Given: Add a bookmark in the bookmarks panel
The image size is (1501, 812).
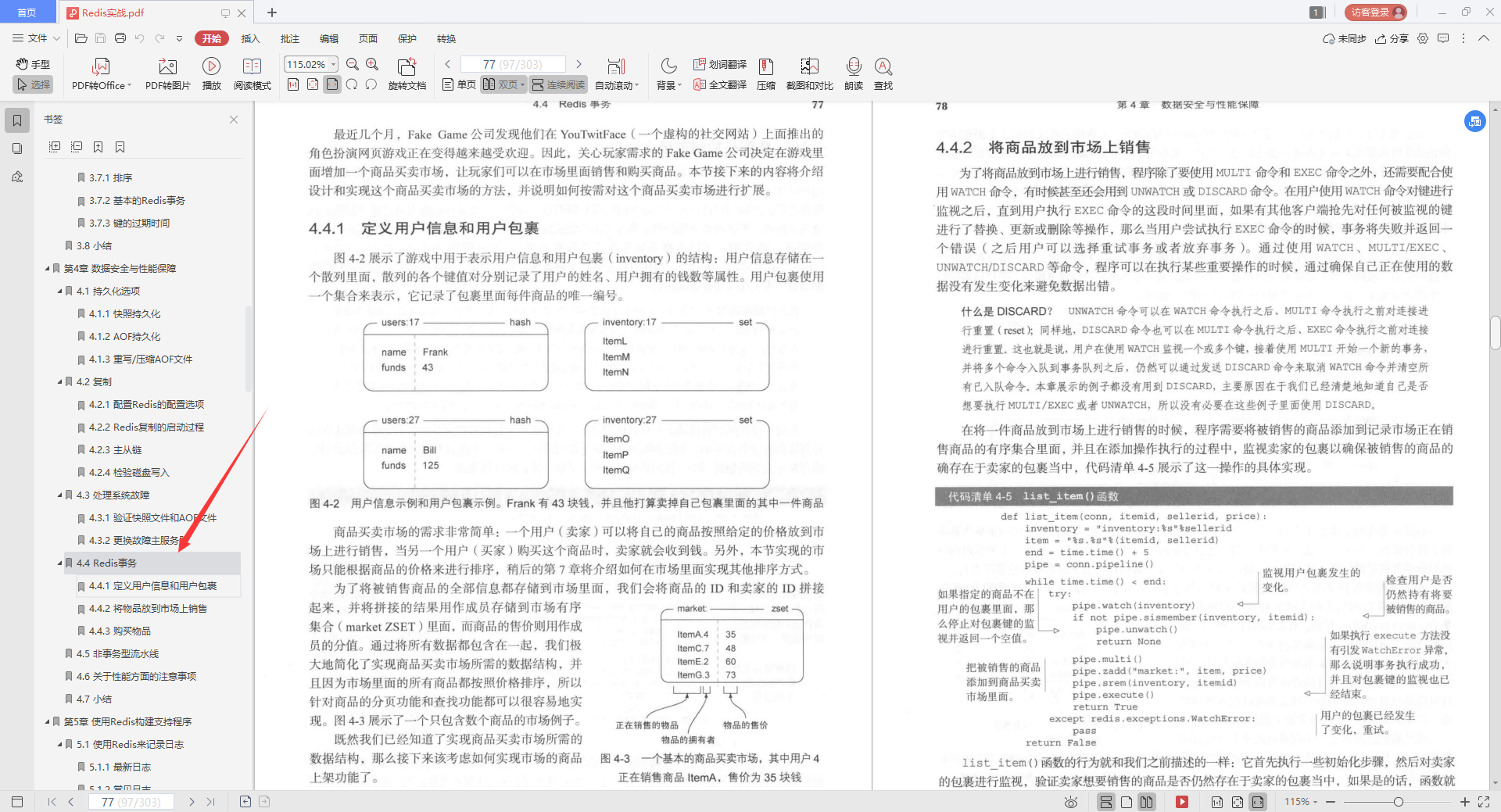Looking at the screenshot, I should point(98,146).
